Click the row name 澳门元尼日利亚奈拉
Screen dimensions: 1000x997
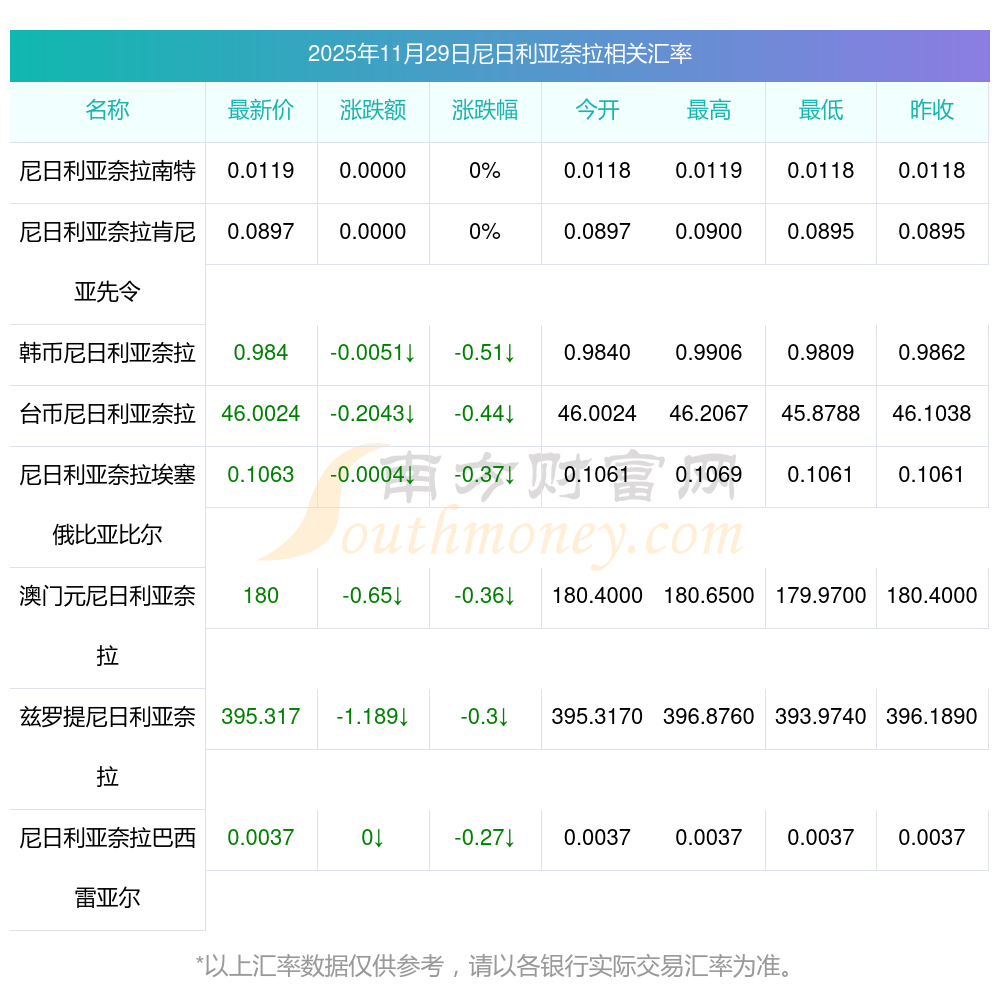tap(107, 626)
